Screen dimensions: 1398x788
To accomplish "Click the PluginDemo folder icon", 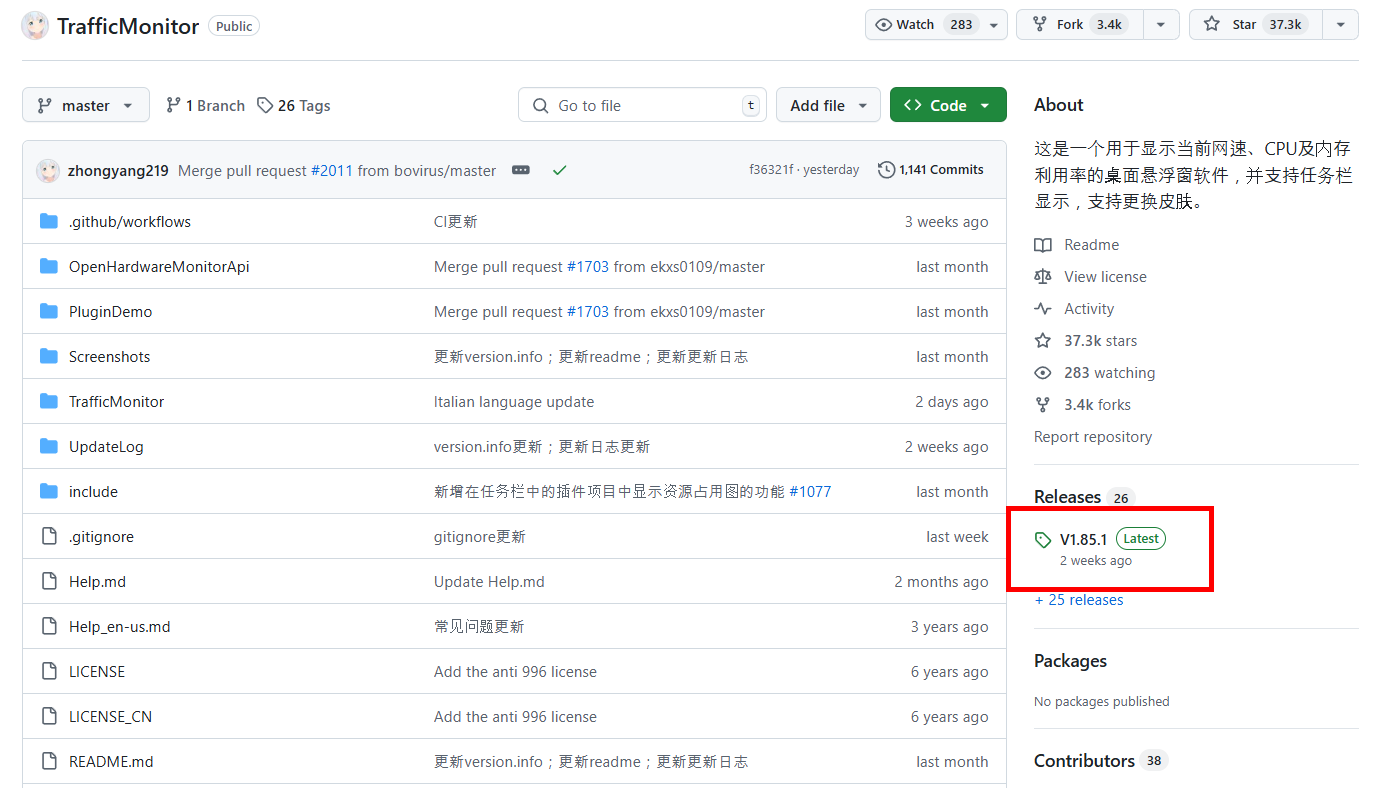I will click(49, 311).
